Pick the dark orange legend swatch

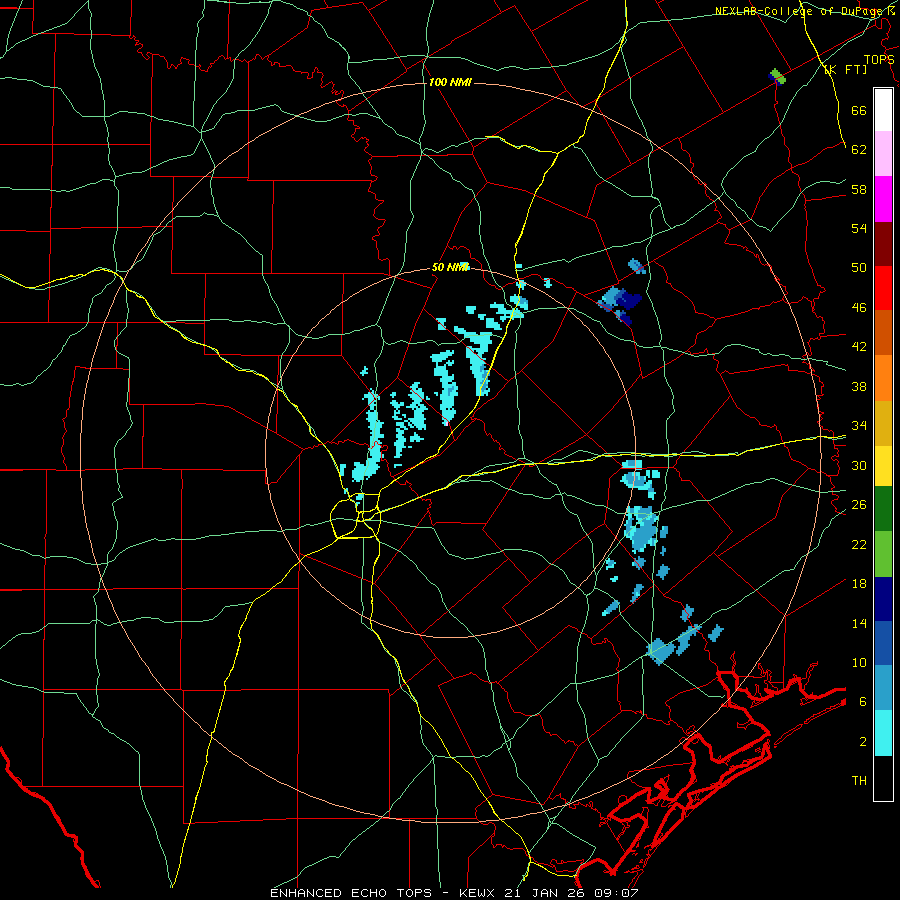pyautogui.click(x=883, y=332)
